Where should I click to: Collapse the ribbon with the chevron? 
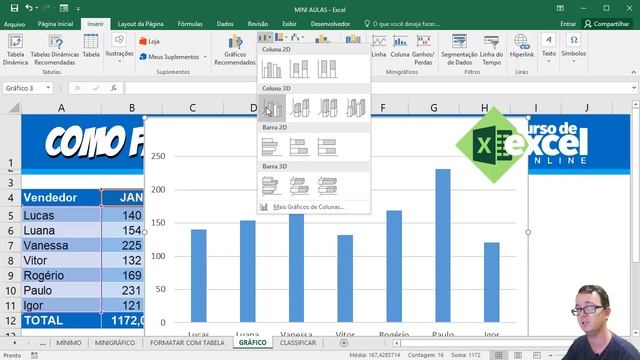click(x=633, y=72)
